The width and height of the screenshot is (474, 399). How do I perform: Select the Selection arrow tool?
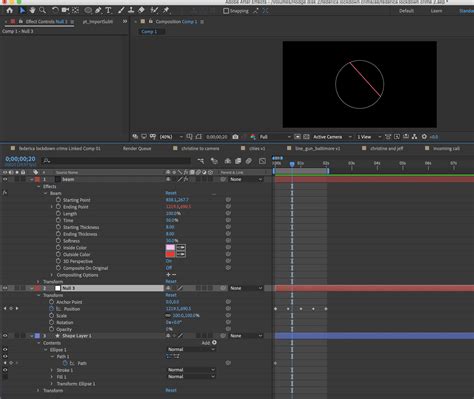click(x=22, y=11)
